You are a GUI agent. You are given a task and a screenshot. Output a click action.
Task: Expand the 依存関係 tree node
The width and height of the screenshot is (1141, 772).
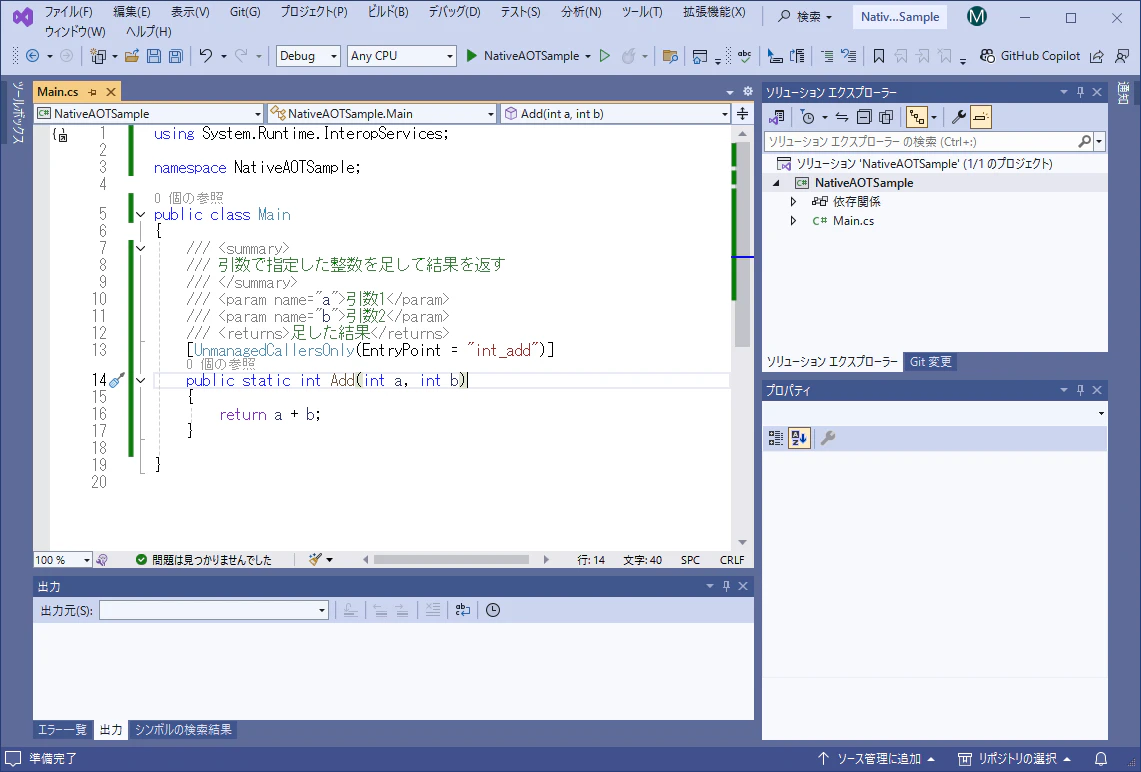click(793, 202)
